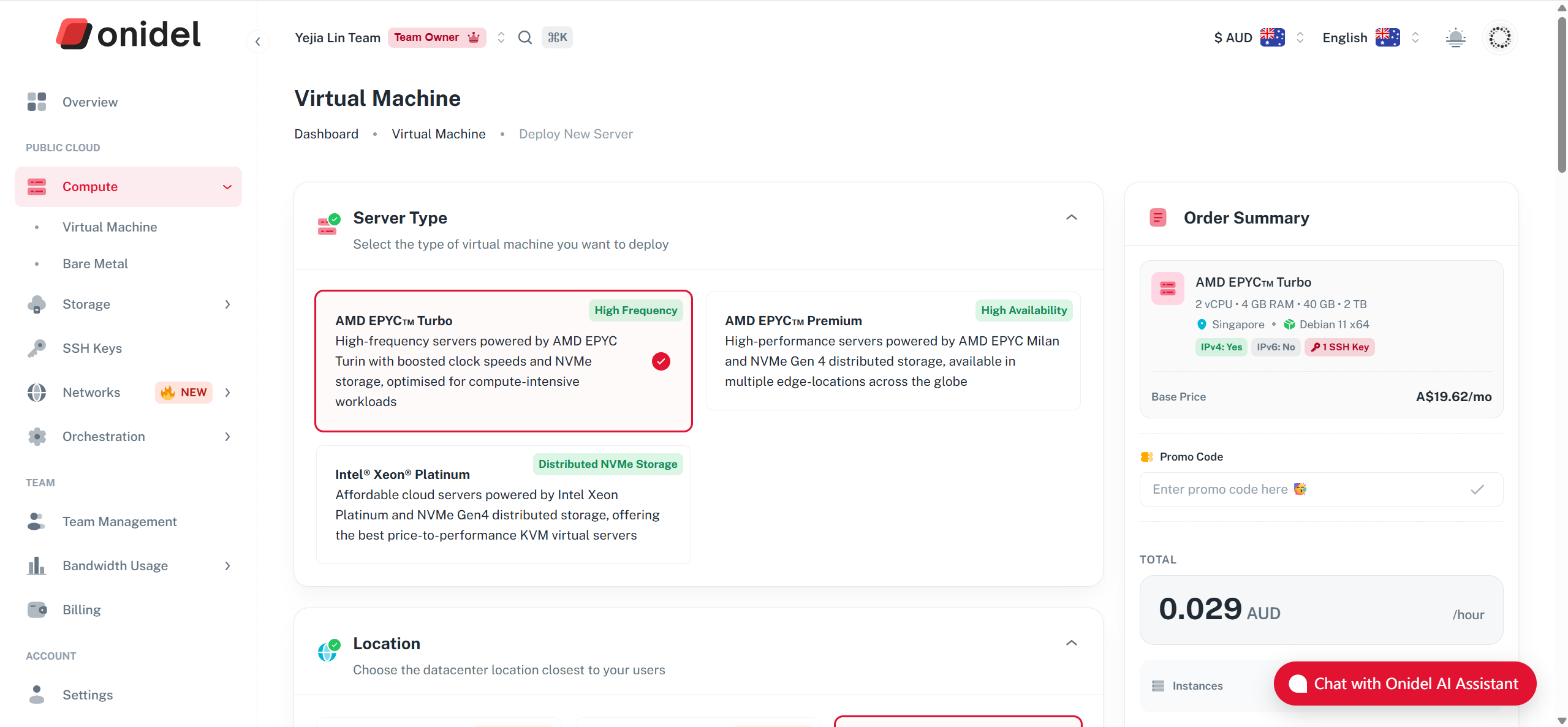Click the Location globe section icon
This screenshot has height=727, width=1568.
tap(329, 650)
